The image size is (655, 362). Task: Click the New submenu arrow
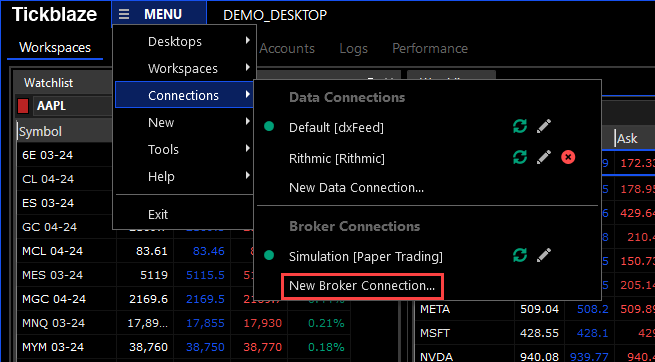click(248, 121)
